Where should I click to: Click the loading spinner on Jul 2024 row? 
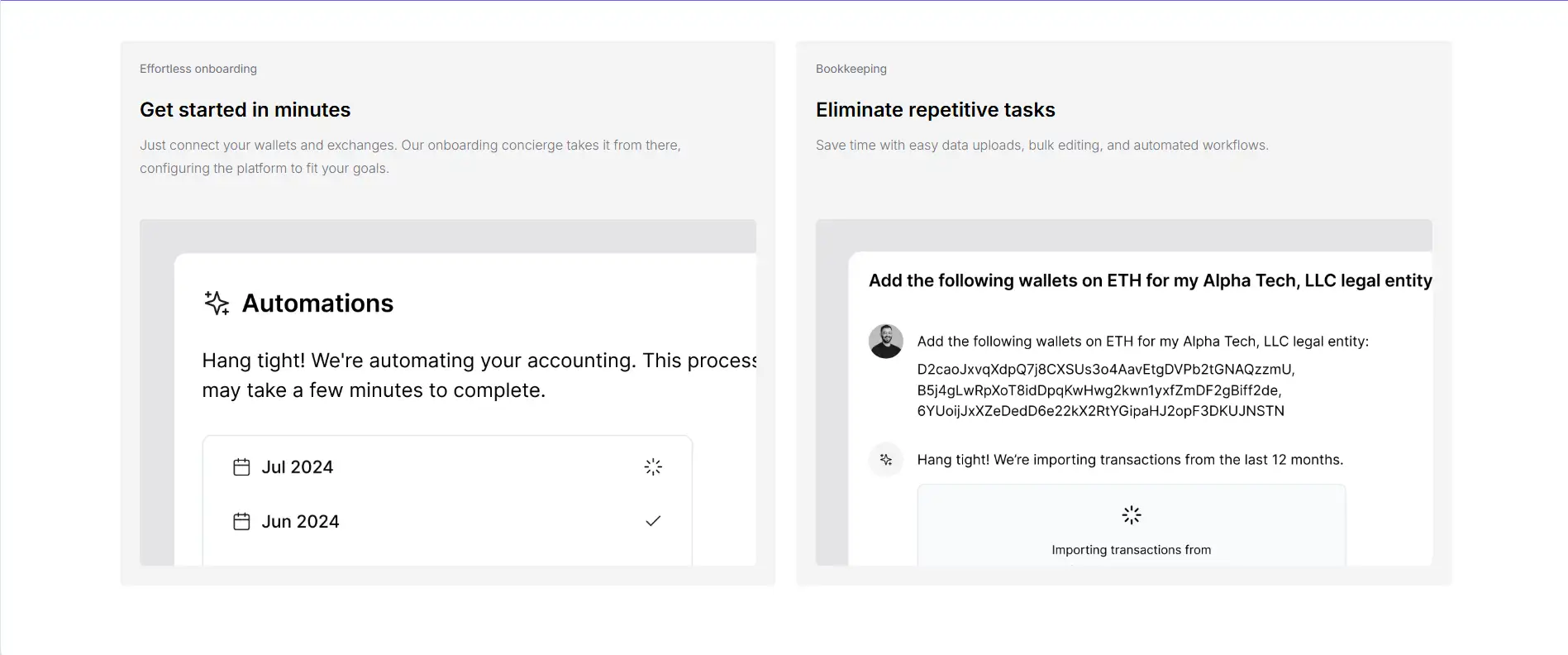point(653,467)
